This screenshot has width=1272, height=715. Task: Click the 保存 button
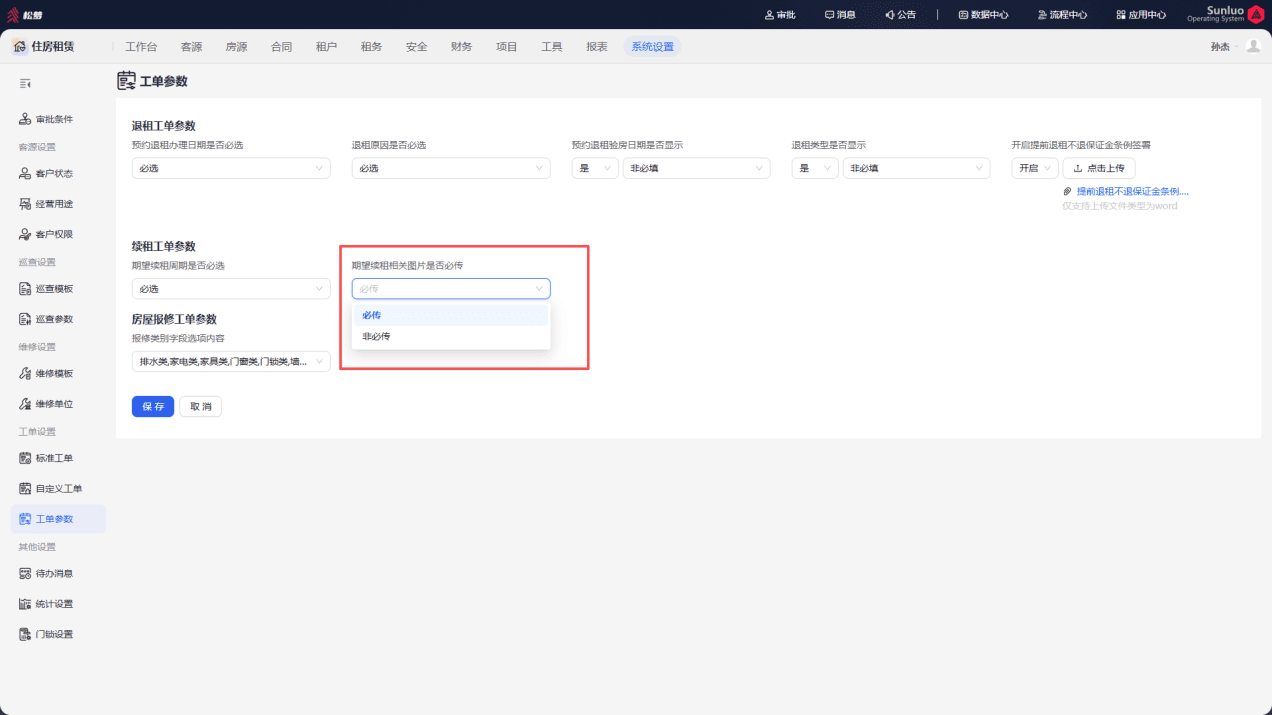click(x=153, y=407)
